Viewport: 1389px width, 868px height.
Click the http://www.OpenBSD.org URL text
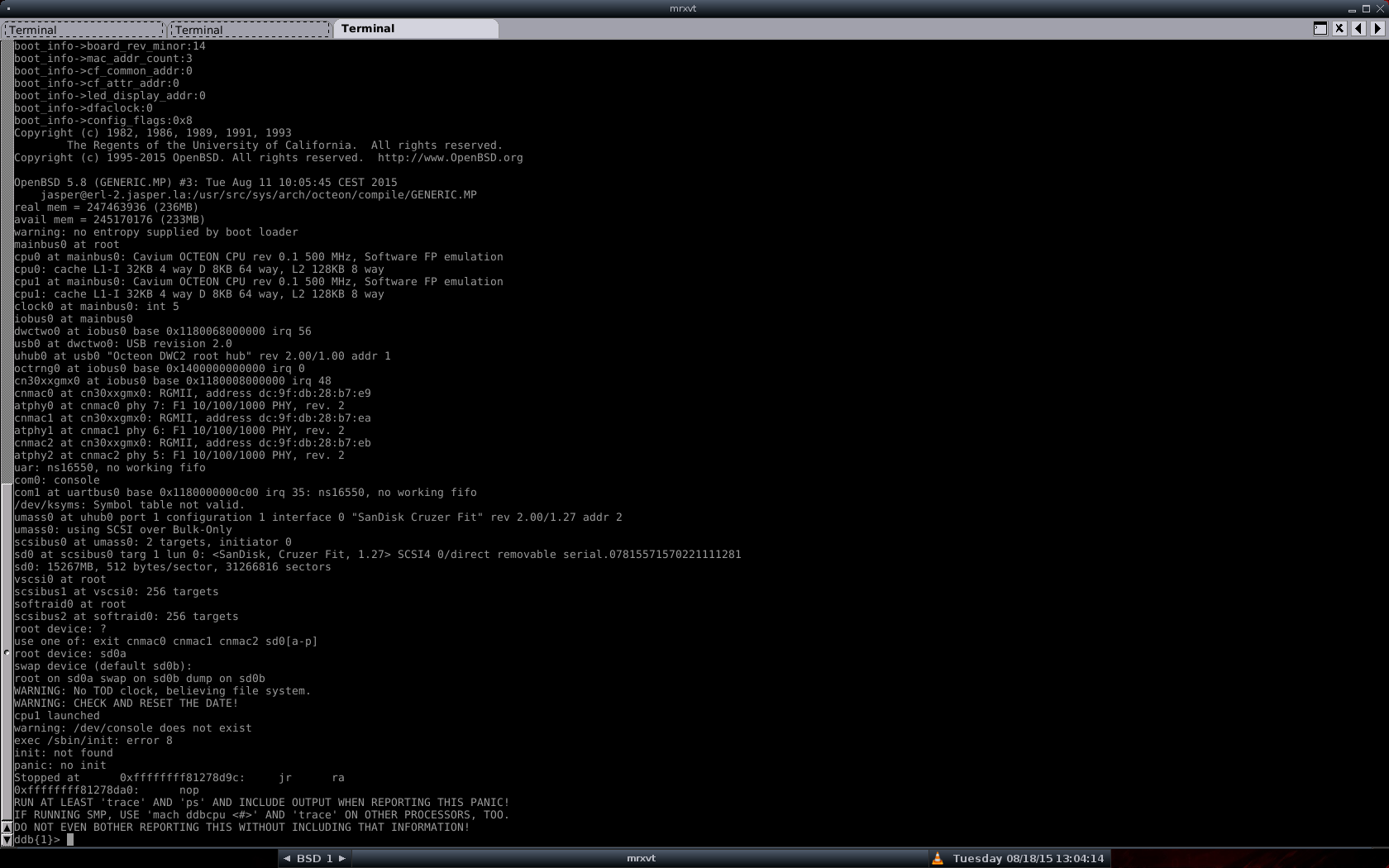click(451, 158)
